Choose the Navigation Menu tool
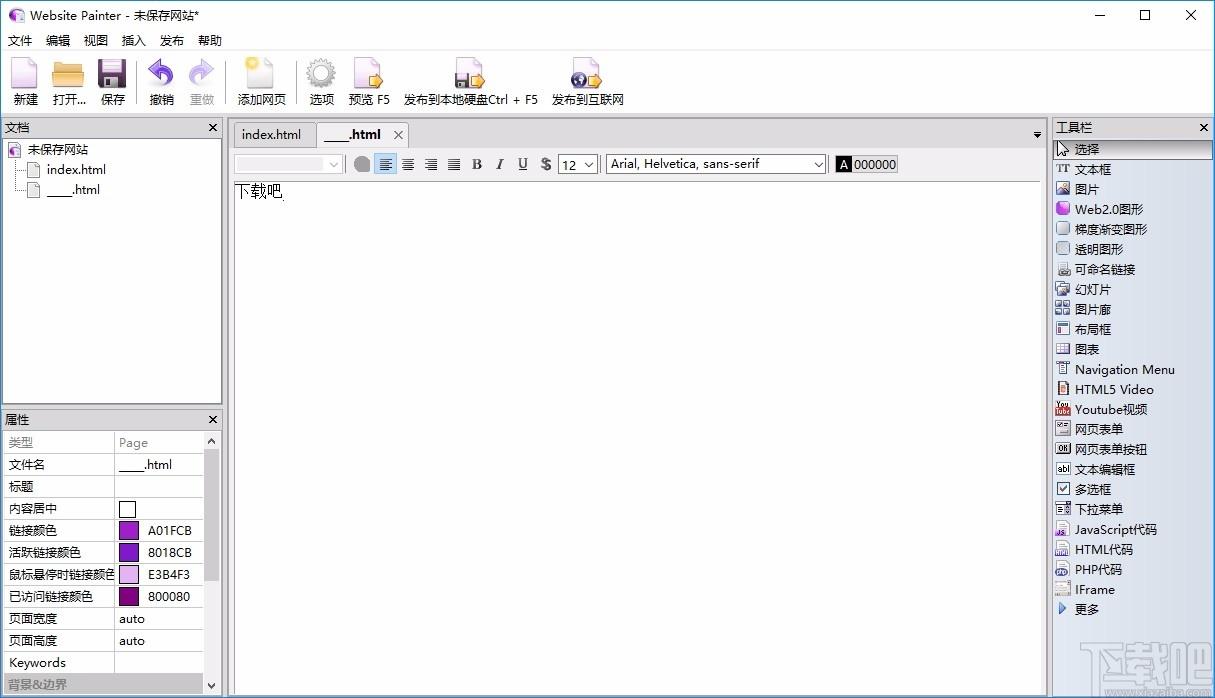The height and width of the screenshot is (698, 1215). pos(1115,369)
